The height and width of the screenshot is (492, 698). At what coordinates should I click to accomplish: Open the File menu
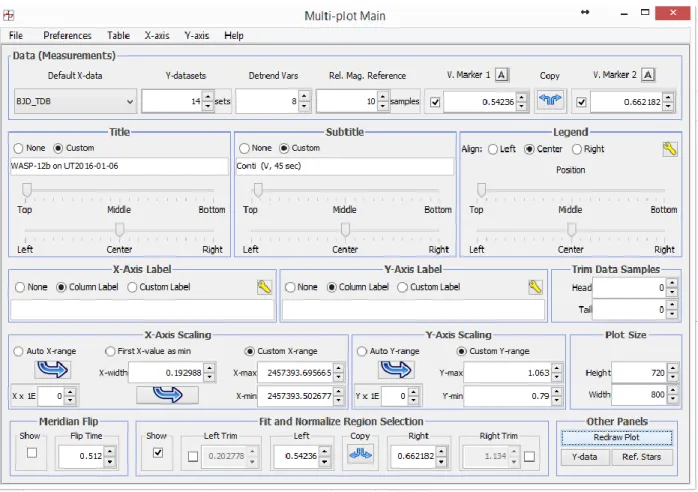16,36
